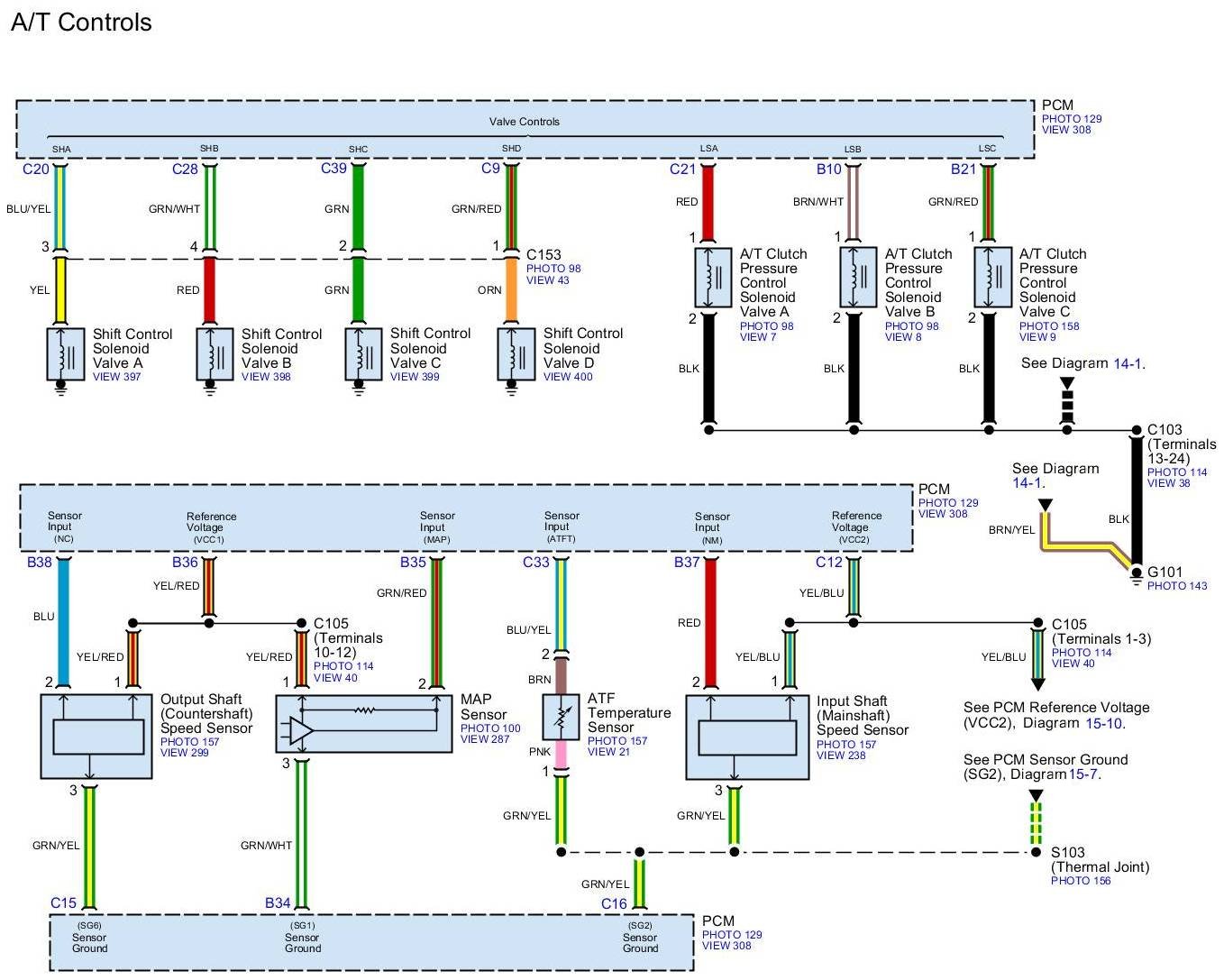Screen dimensions: 1224x980
Task: Open PHOTO 158 for Solenoid Valve C
Action: click(1049, 326)
